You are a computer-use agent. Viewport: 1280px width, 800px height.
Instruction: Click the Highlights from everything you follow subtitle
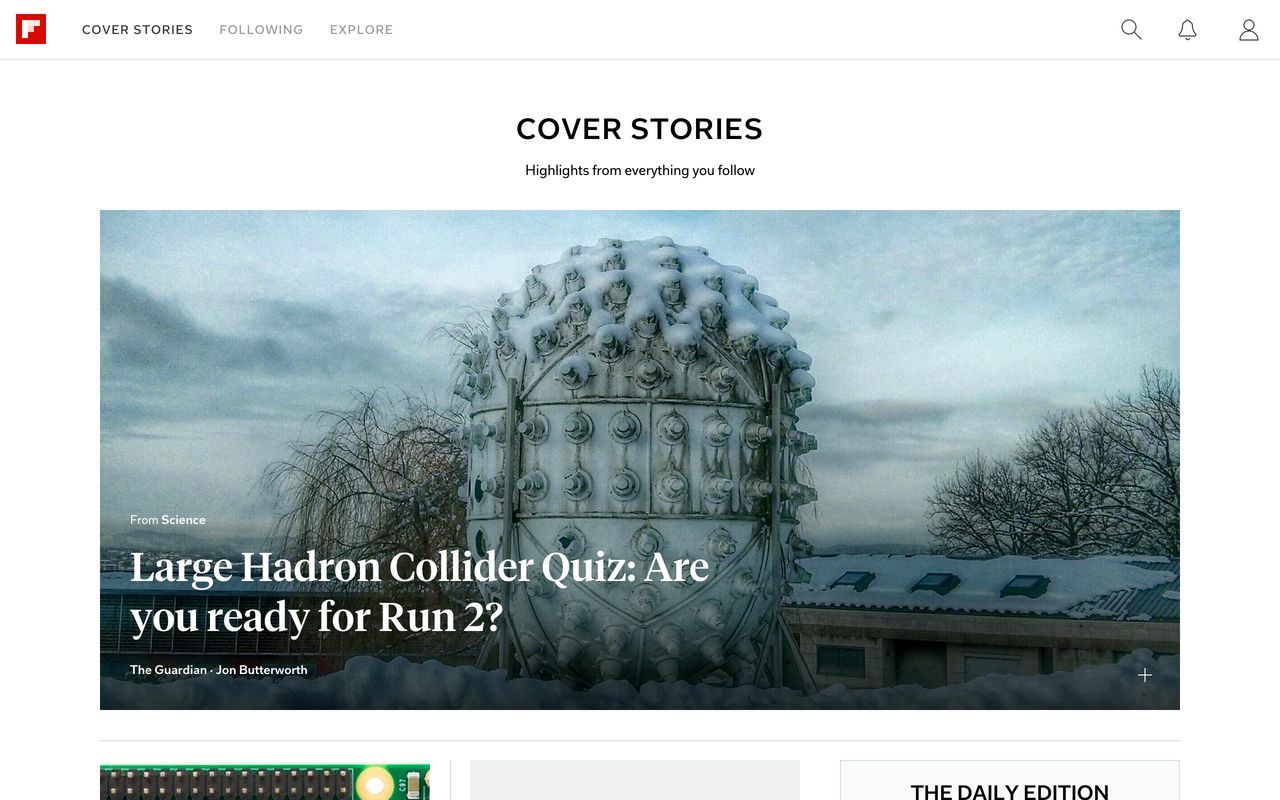click(x=640, y=171)
